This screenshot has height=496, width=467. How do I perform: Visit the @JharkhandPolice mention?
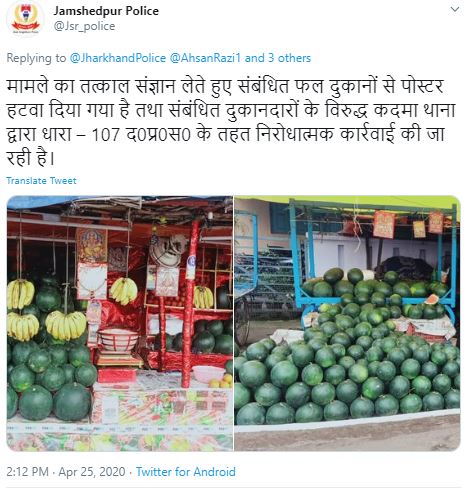pyautogui.click(x=118, y=58)
